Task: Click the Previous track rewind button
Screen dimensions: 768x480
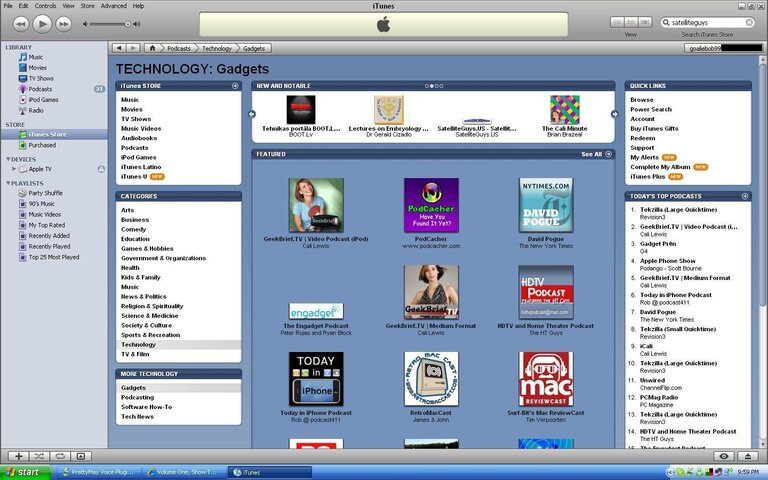Action: (21, 24)
